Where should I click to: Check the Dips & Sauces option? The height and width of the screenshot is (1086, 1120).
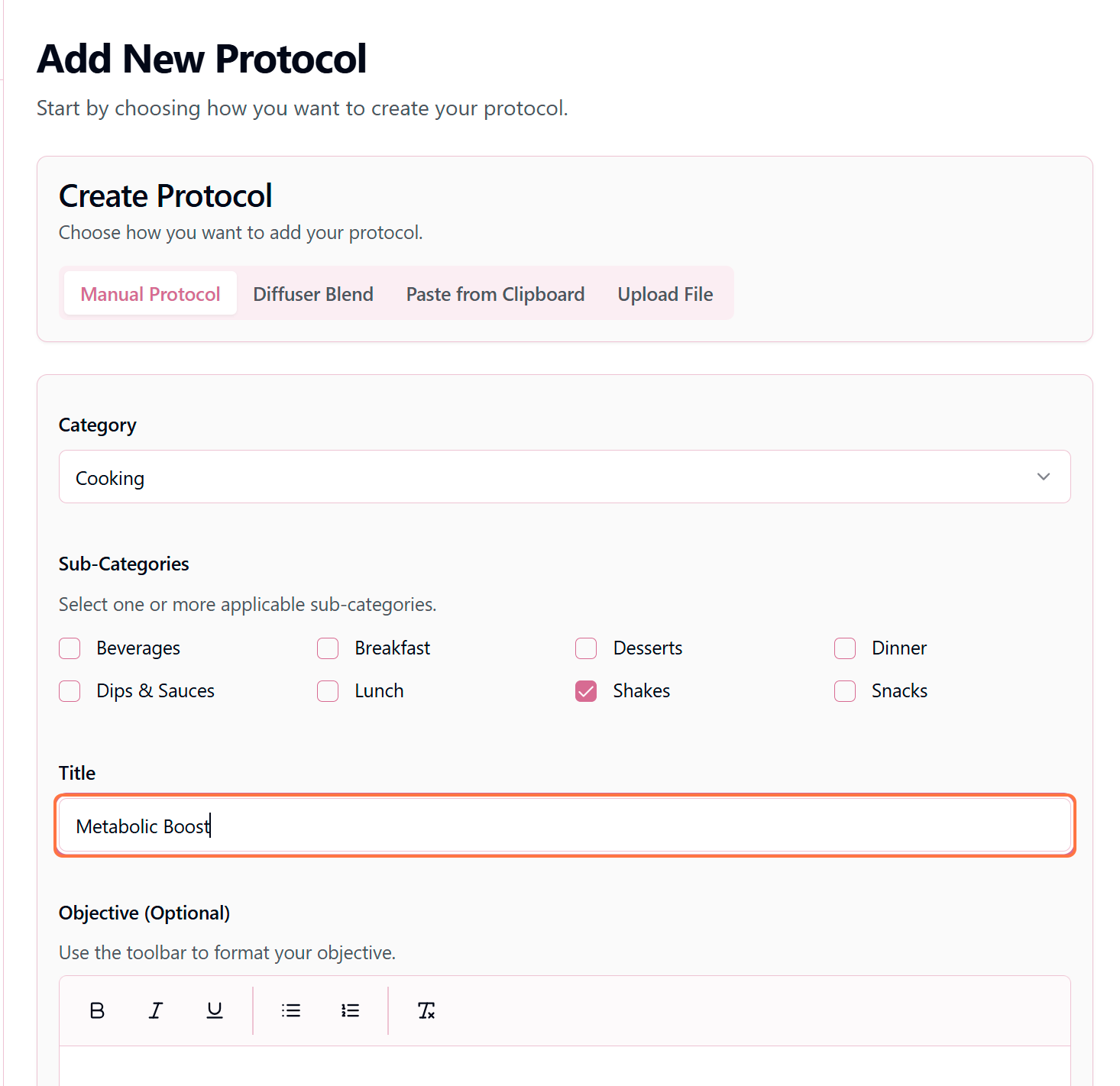(70, 691)
